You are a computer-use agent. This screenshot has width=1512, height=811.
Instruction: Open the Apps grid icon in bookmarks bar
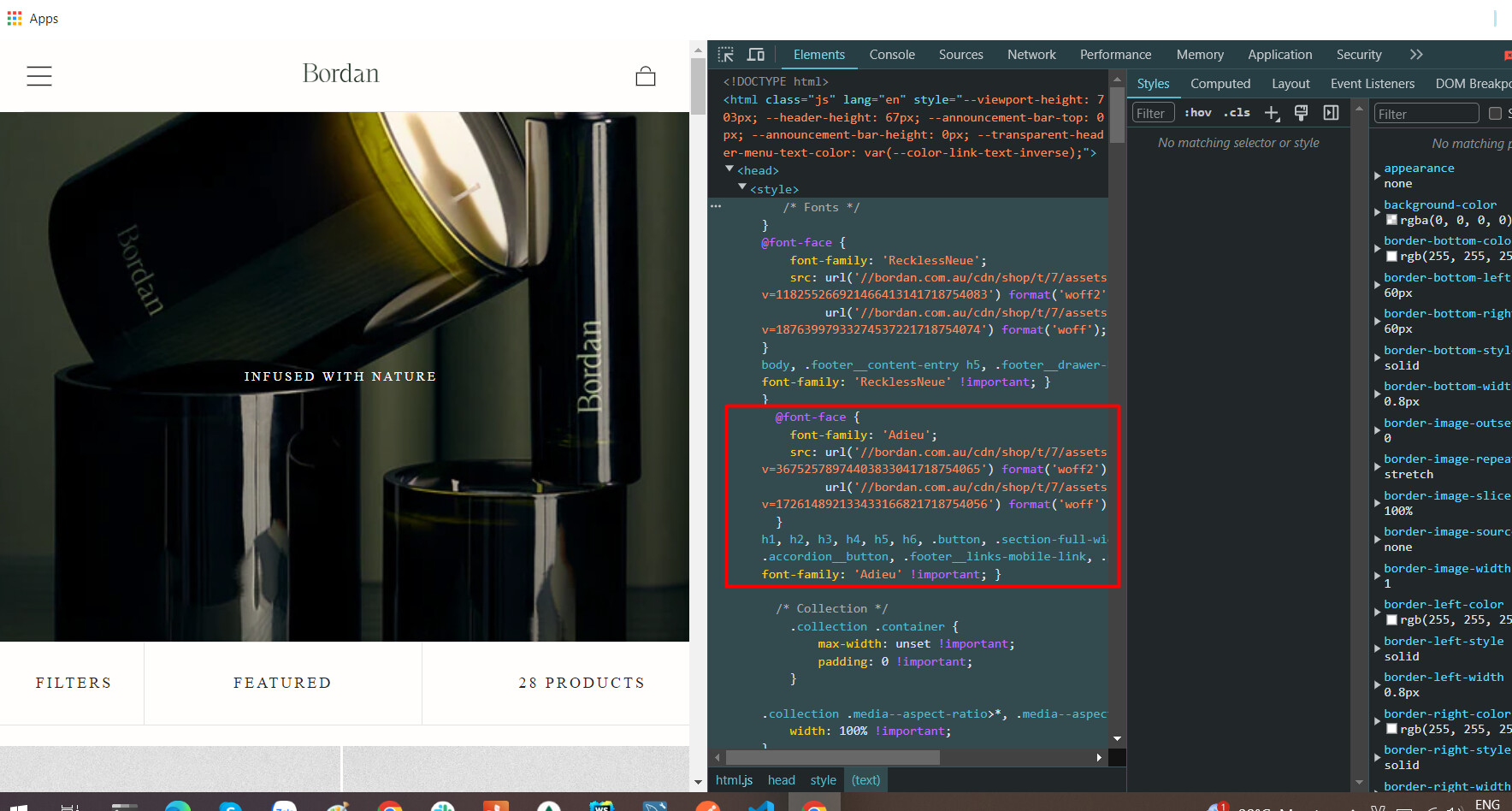[x=15, y=18]
